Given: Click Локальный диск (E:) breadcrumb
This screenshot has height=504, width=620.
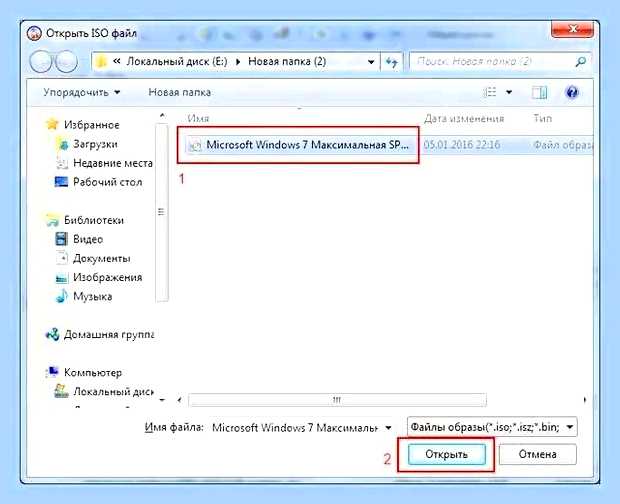Looking at the screenshot, I should (x=177, y=62).
